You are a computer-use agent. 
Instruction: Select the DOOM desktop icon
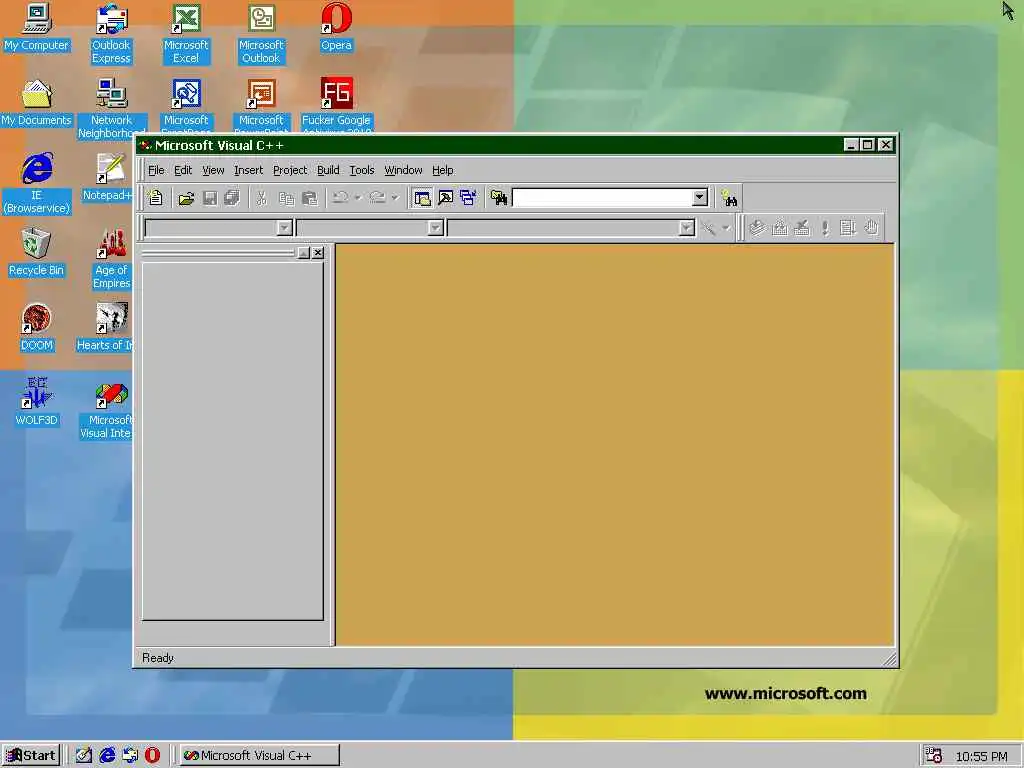point(37,327)
